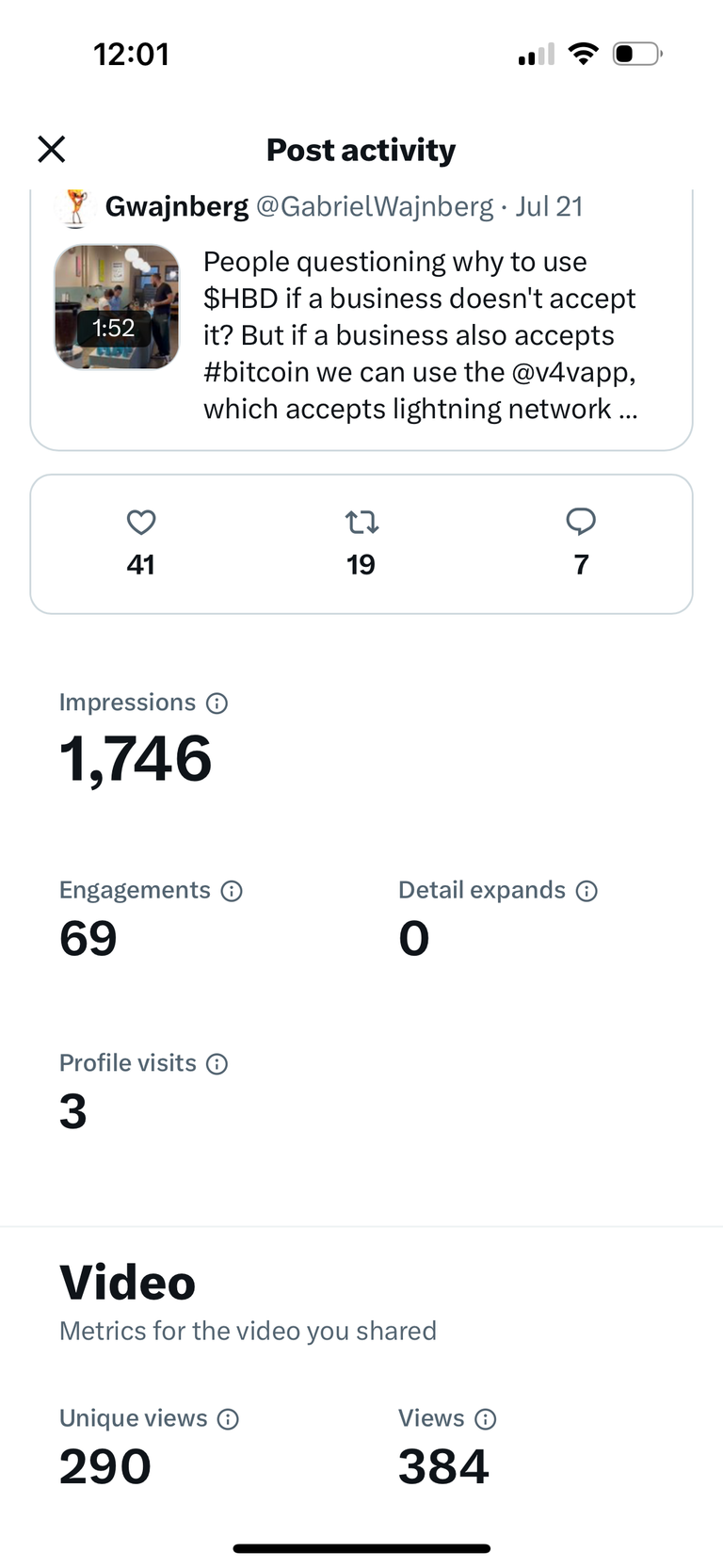Tap the Gwajnberg profile avatar

74,207
